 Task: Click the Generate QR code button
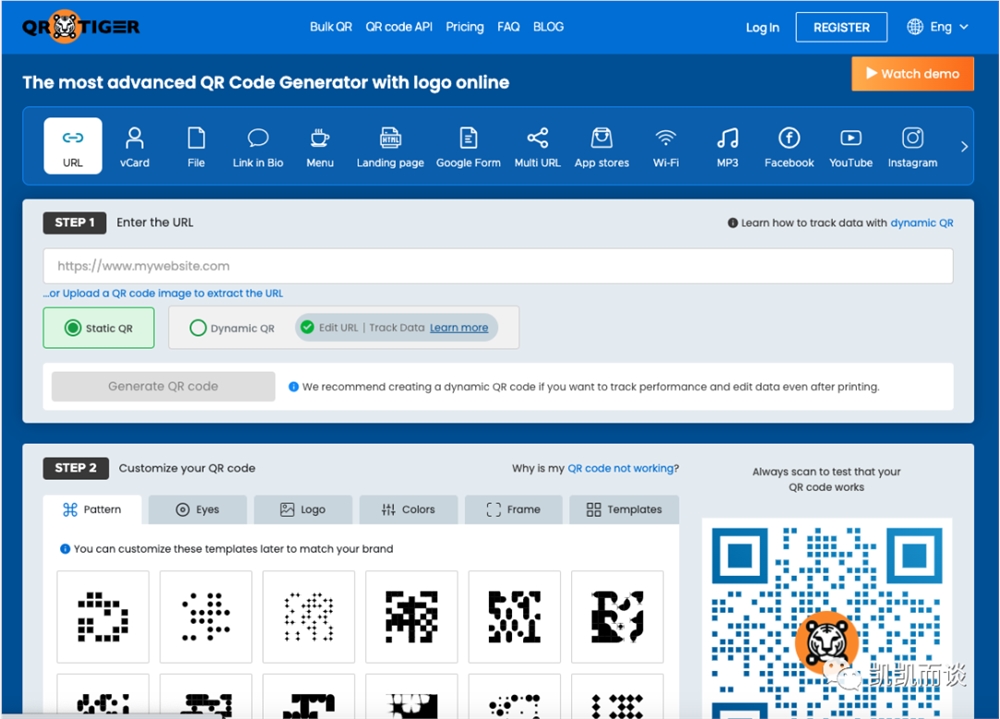coord(163,386)
